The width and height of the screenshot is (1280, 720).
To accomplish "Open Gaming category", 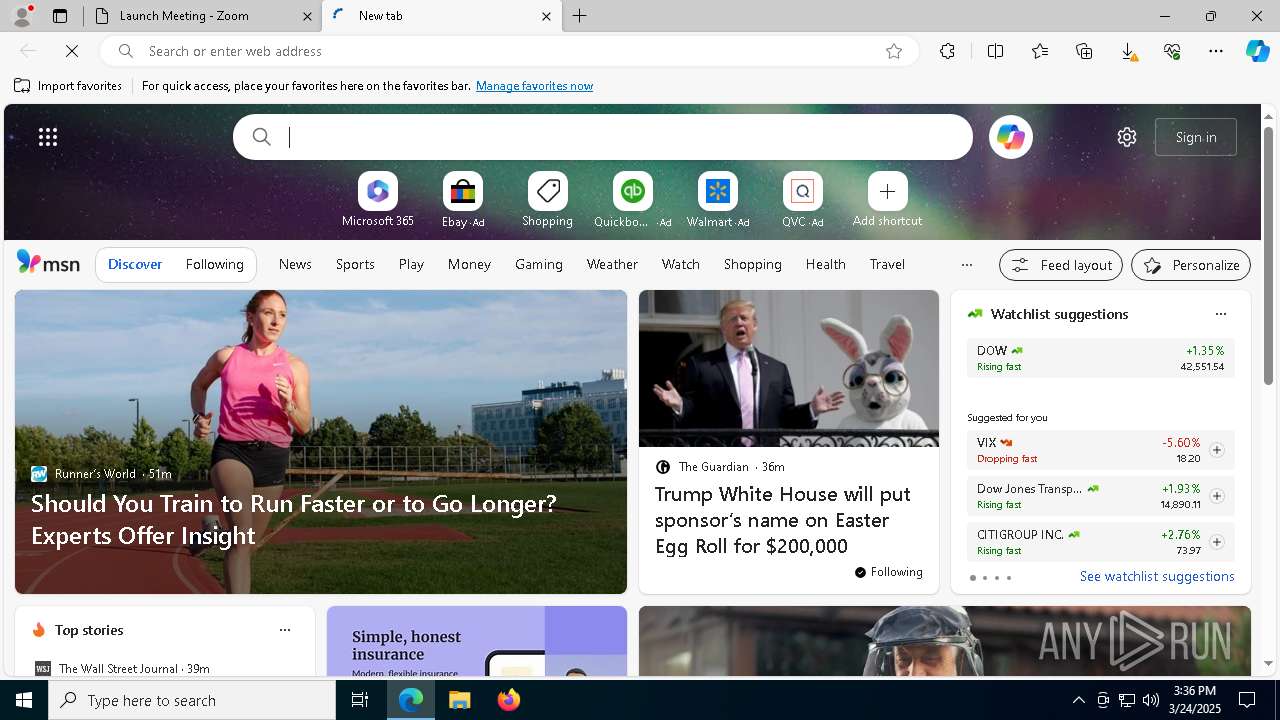I will click(539, 264).
